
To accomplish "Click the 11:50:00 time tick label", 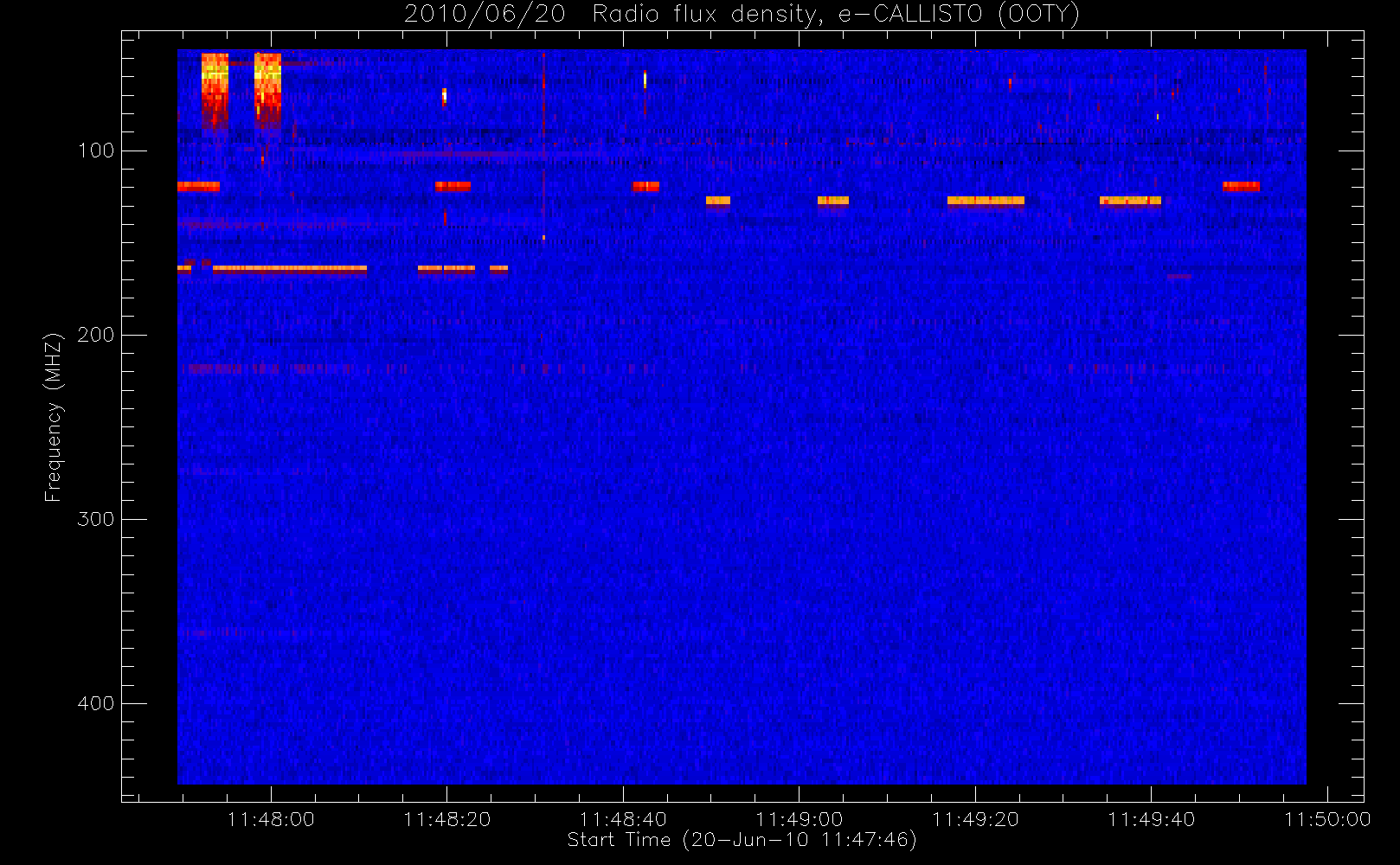I will pos(1327,819).
